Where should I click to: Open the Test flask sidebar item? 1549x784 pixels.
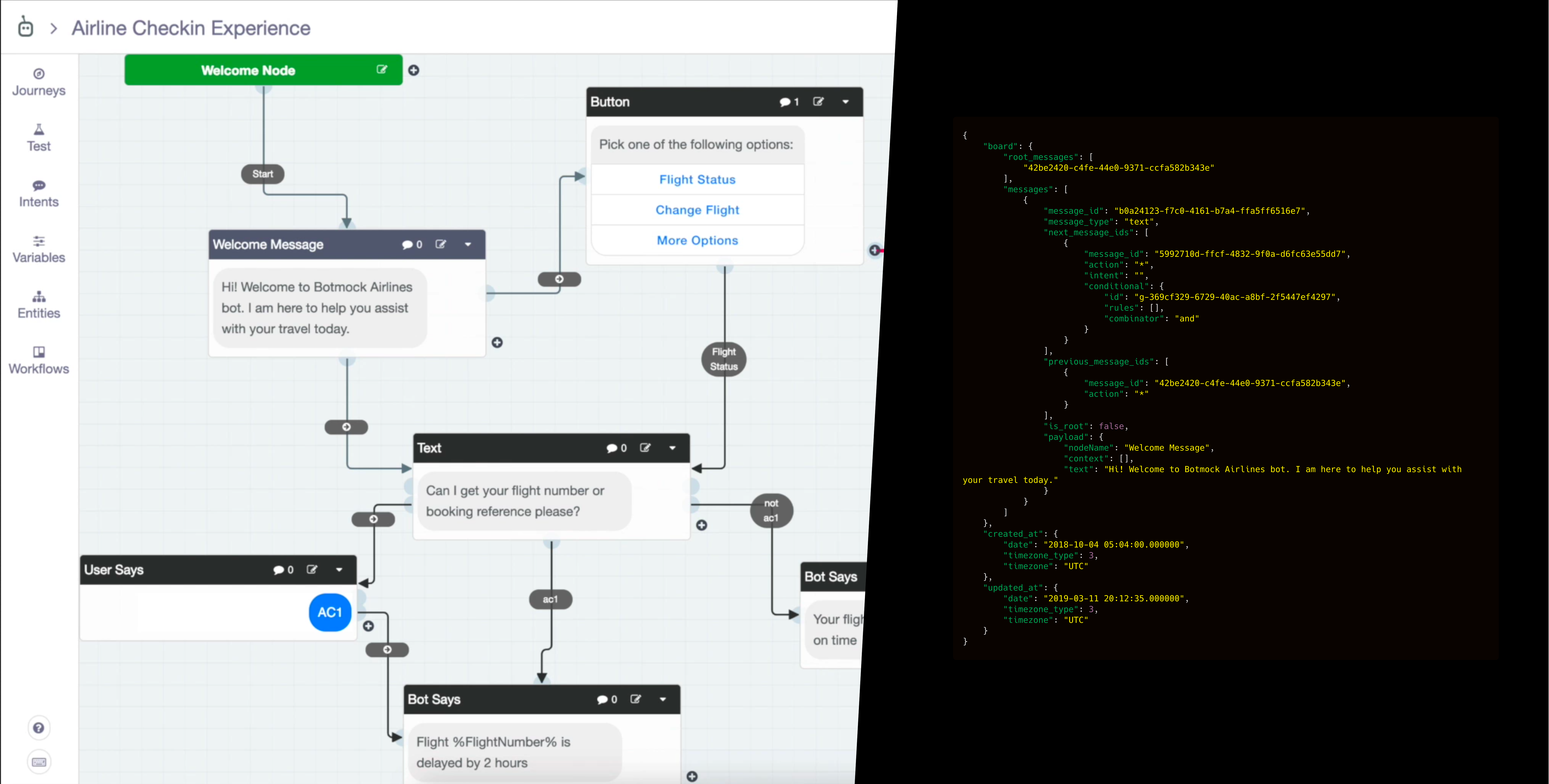coord(39,138)
